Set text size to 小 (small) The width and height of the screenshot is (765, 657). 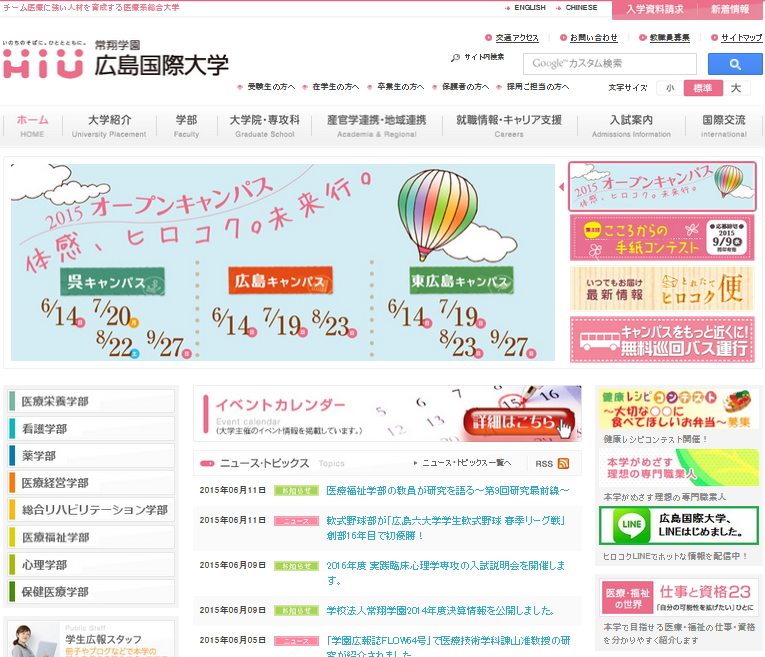coord(669,88)
